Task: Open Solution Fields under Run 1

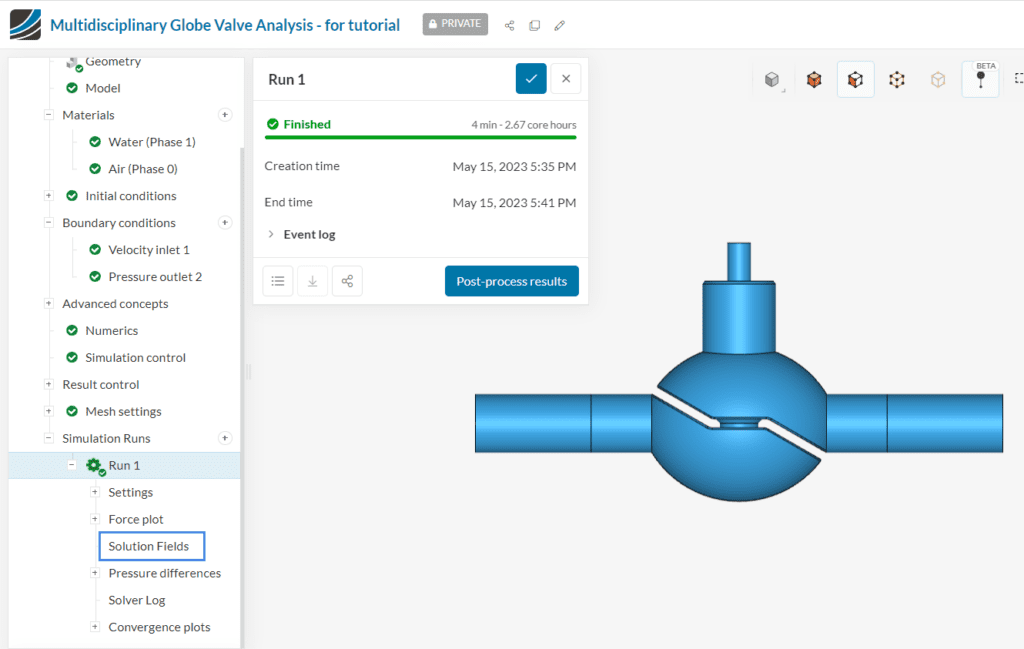Action: [151, 546]
